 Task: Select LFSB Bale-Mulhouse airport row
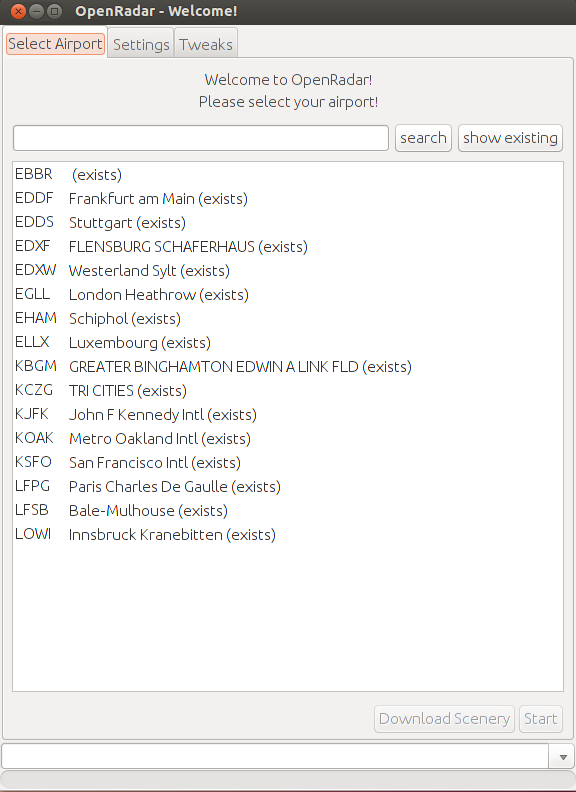pos(288,510)
